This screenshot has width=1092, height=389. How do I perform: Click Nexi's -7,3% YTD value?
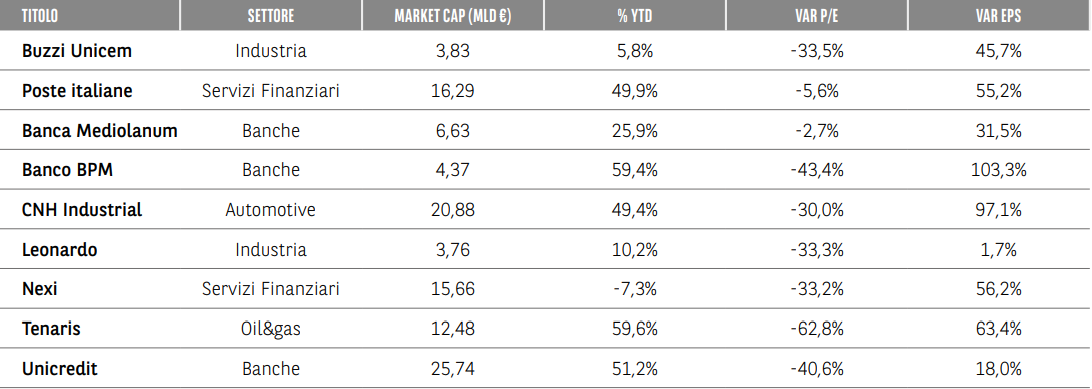click(x=634, y=289)
